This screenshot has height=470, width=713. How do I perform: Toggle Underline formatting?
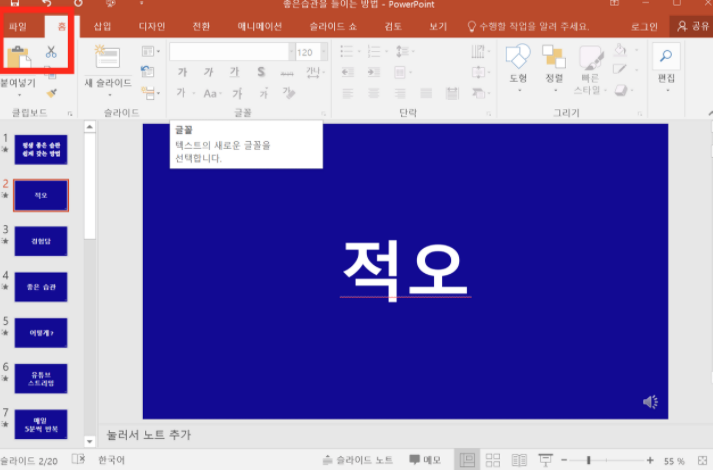pyautogui.click(x=235, y=72)
